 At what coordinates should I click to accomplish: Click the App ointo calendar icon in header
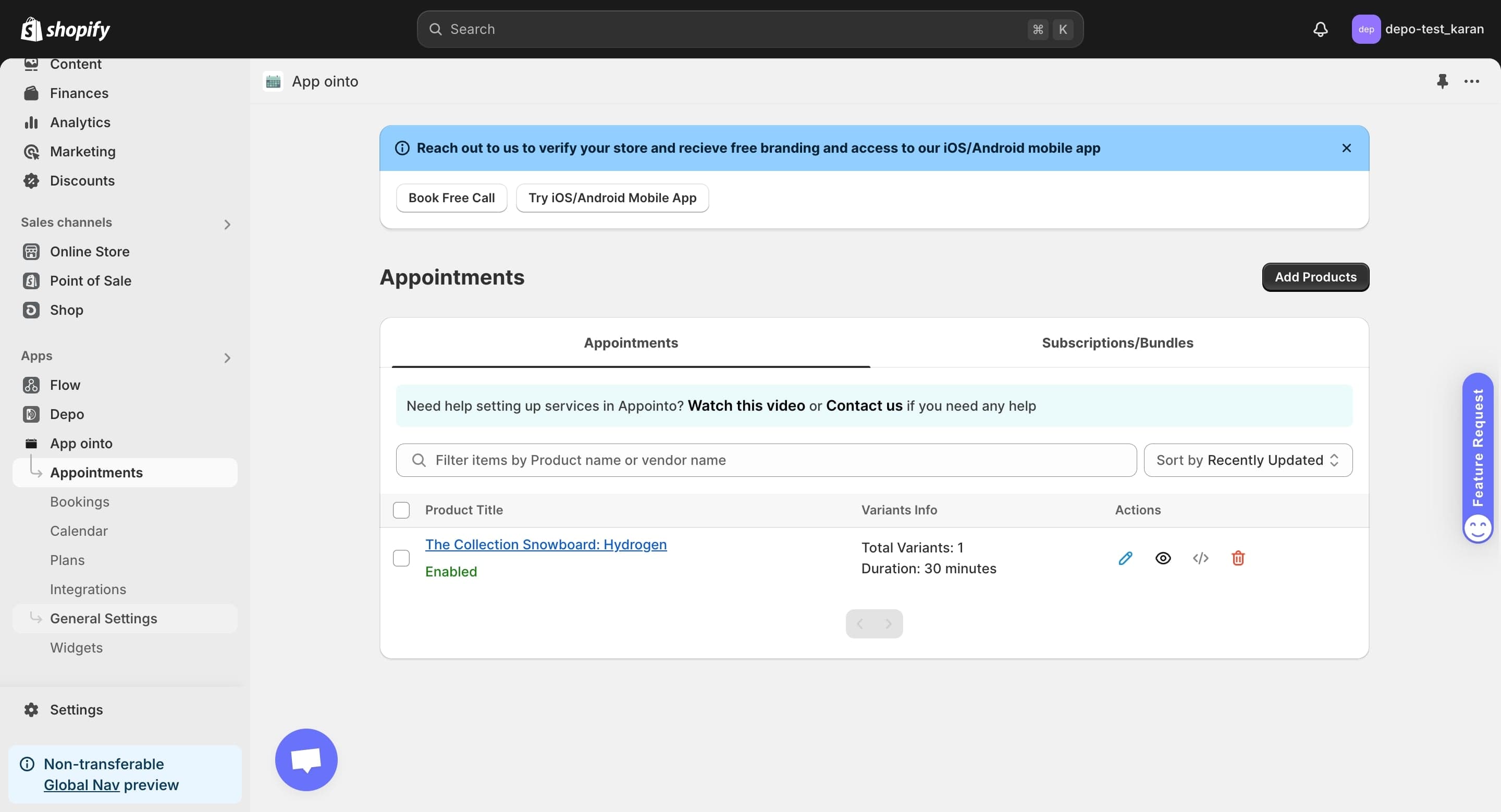[x=273, y=81]
